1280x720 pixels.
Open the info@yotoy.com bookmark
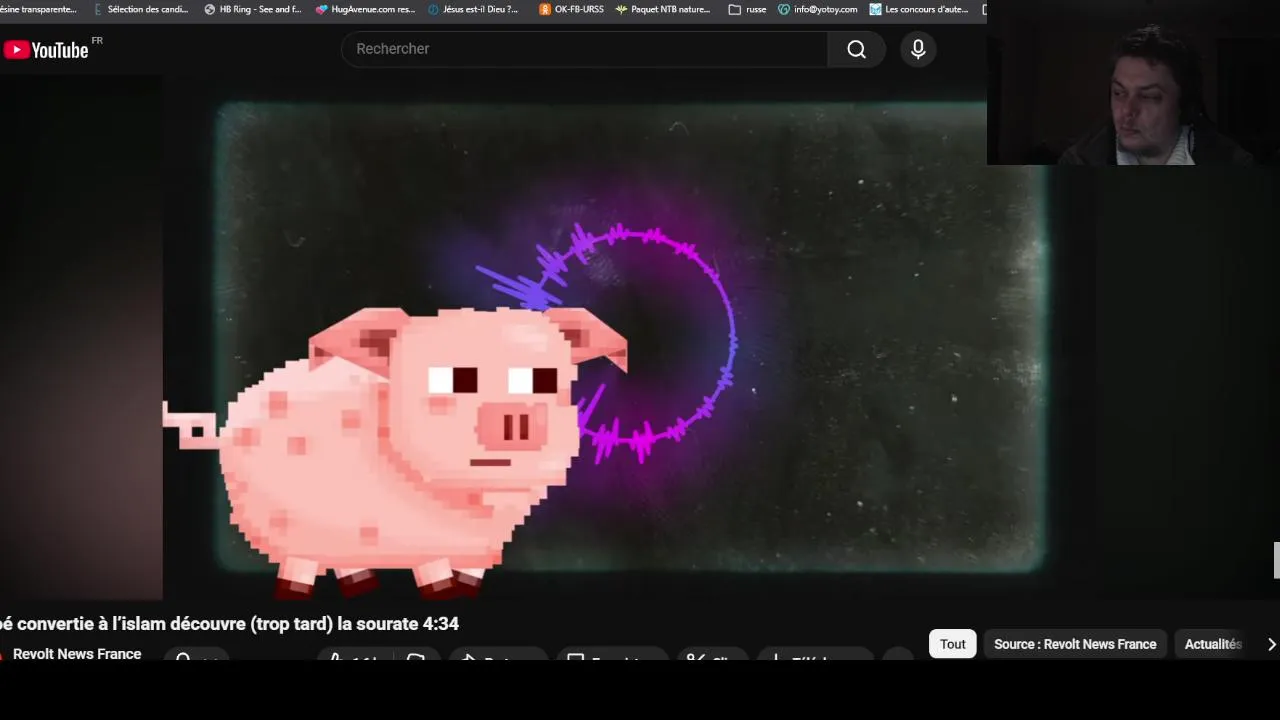pos(818,9)
